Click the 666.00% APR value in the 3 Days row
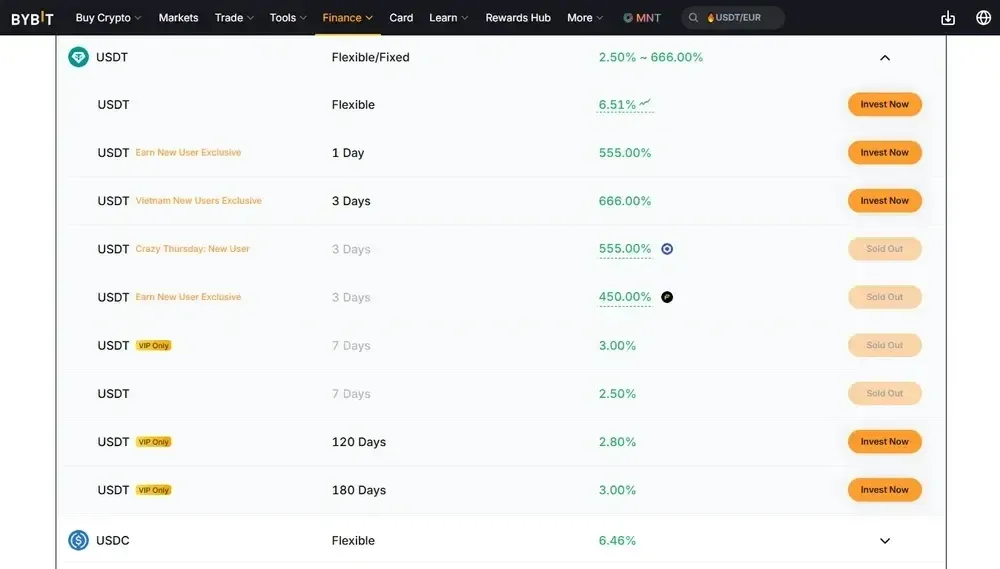 click(x=625, y=201)
